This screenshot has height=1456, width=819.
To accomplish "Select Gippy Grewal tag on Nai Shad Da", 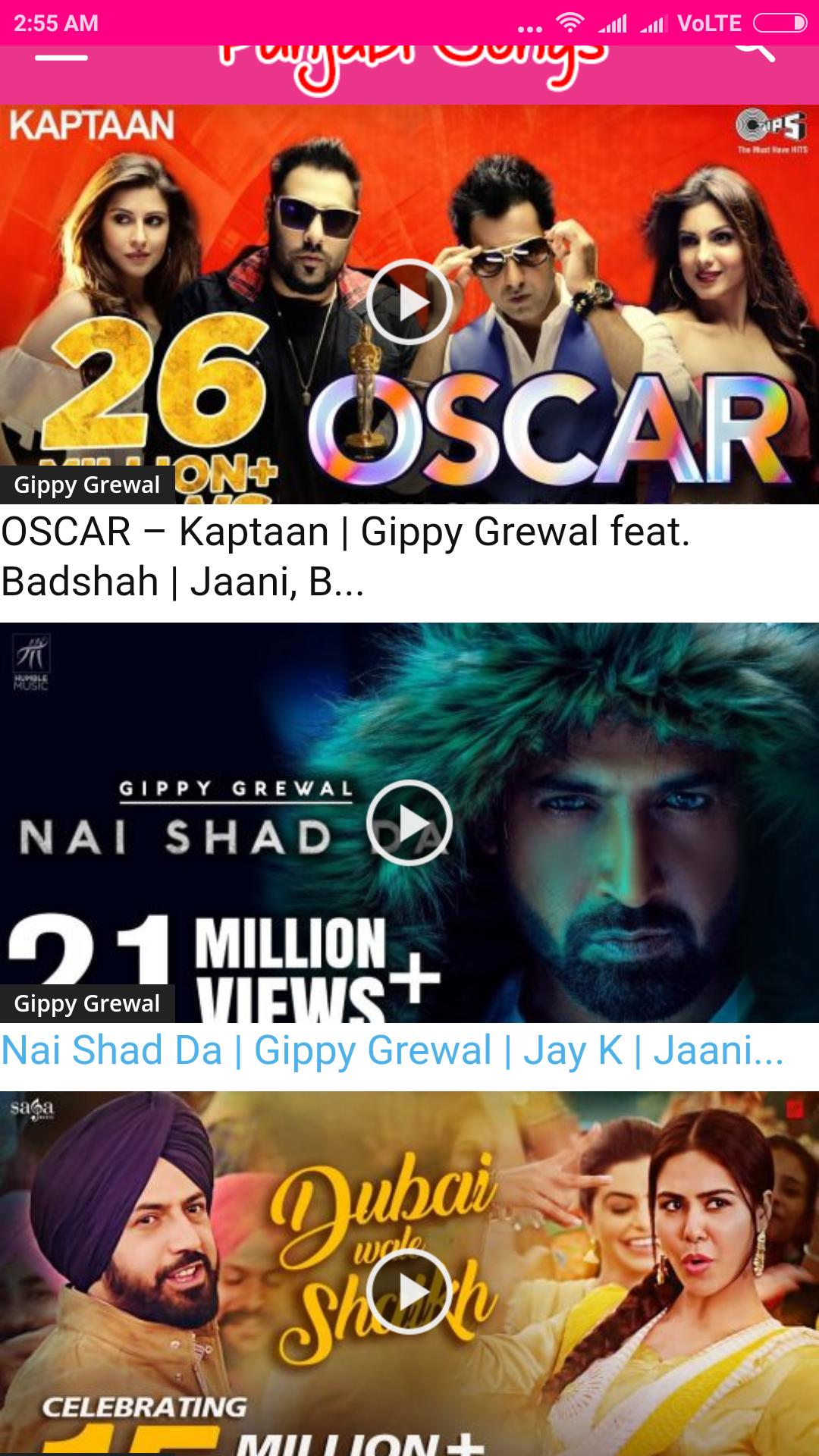I will pos(87,1003).
